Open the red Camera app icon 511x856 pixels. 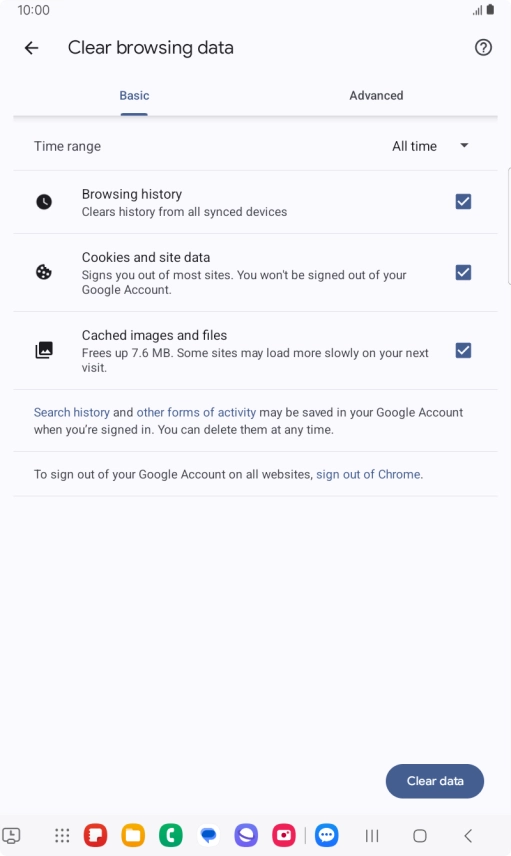point(284,835)
